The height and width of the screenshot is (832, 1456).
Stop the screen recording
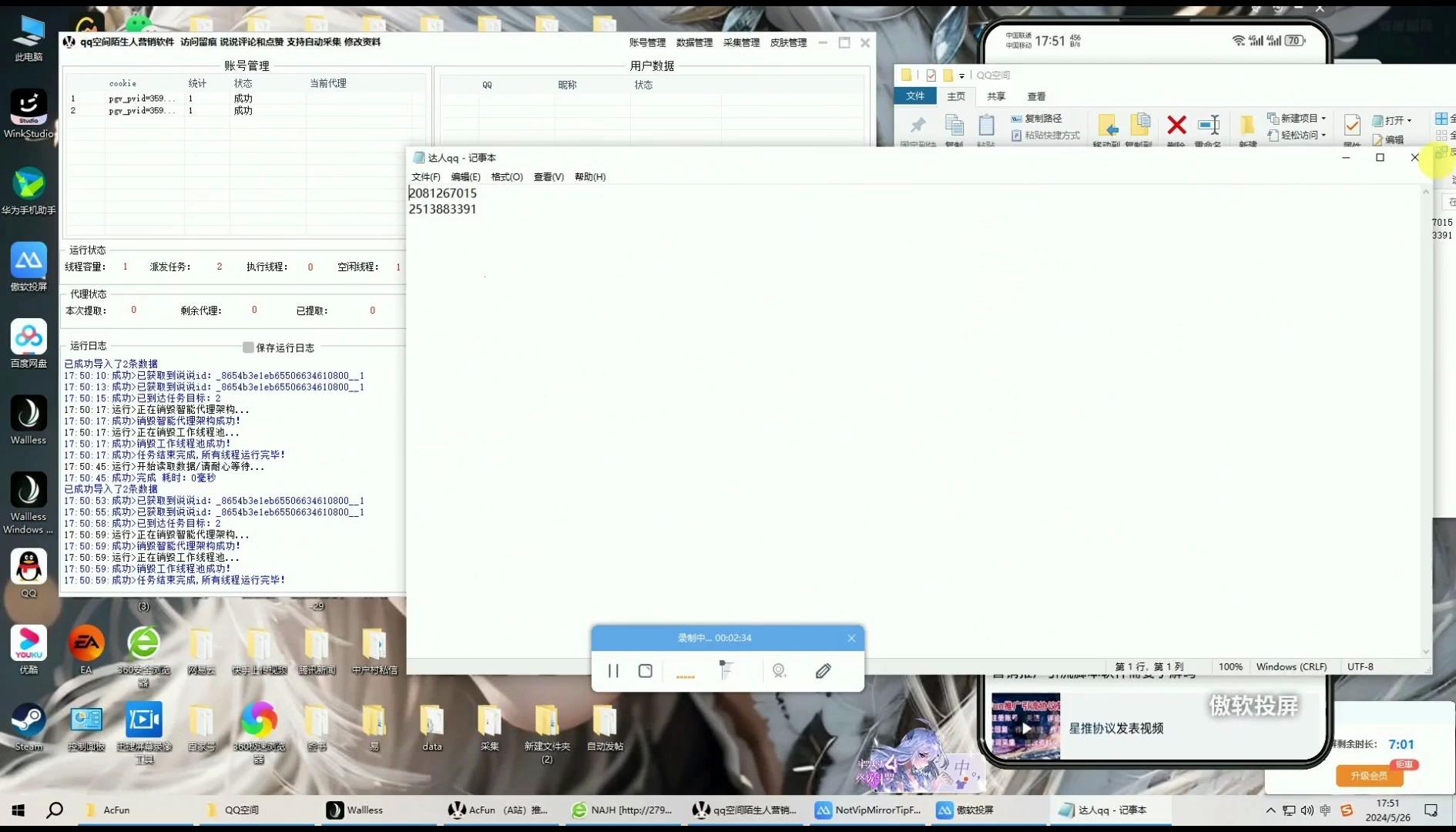[646, 671]
